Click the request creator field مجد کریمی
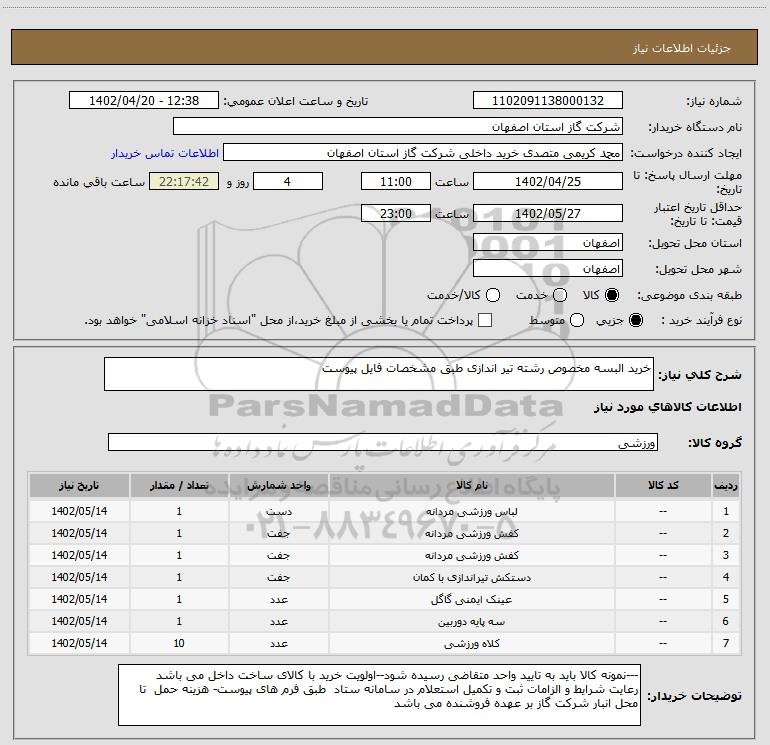 point(423,153)
